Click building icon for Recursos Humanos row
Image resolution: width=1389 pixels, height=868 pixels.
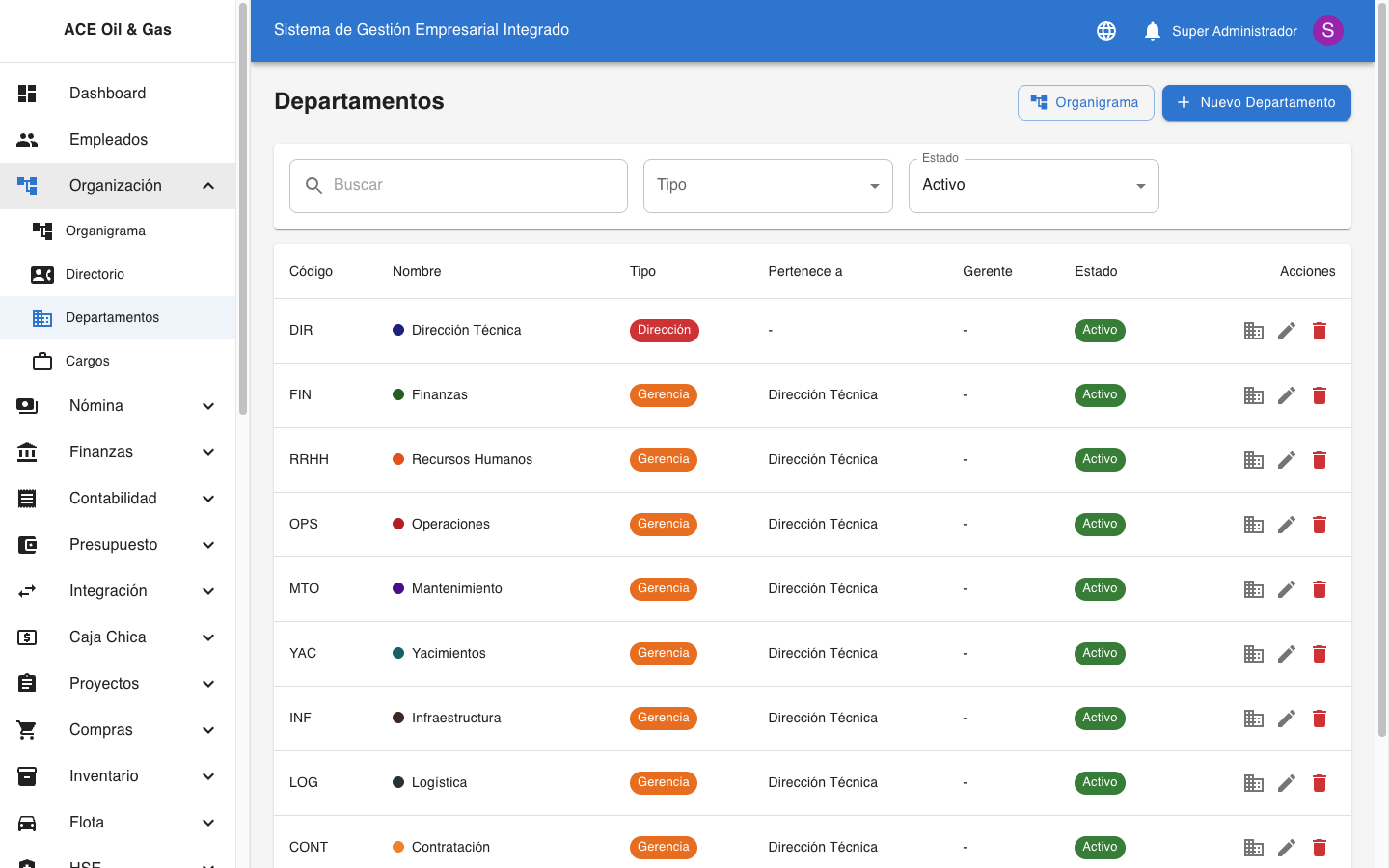pyautogui.click(x=1254, y=460)
